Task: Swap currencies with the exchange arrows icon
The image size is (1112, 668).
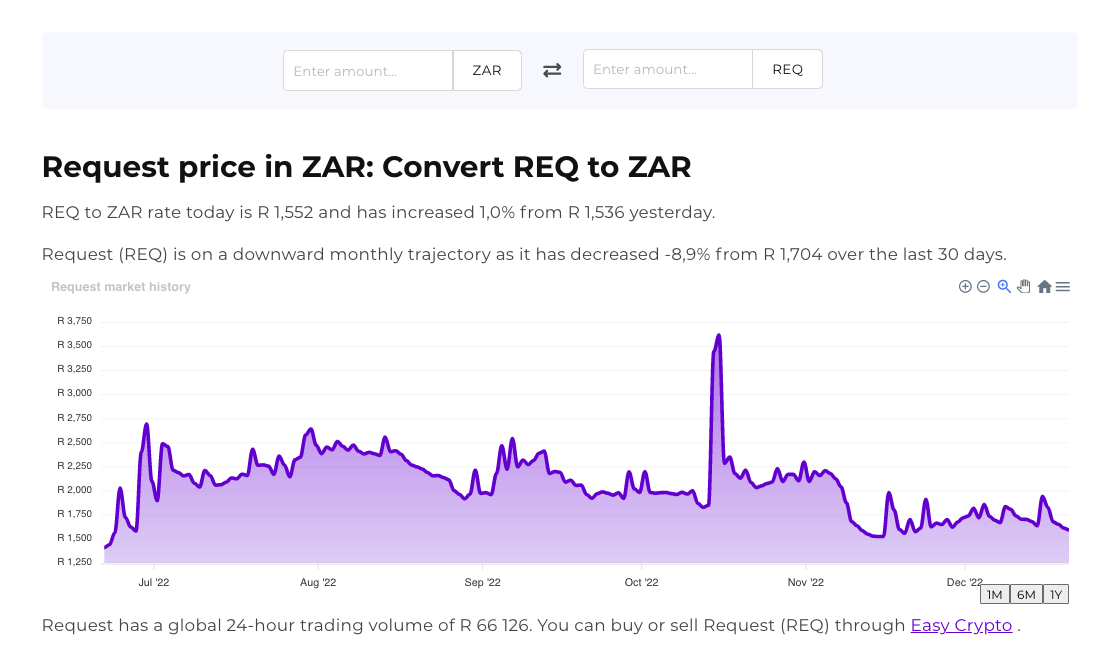Action: pos(552,70)
